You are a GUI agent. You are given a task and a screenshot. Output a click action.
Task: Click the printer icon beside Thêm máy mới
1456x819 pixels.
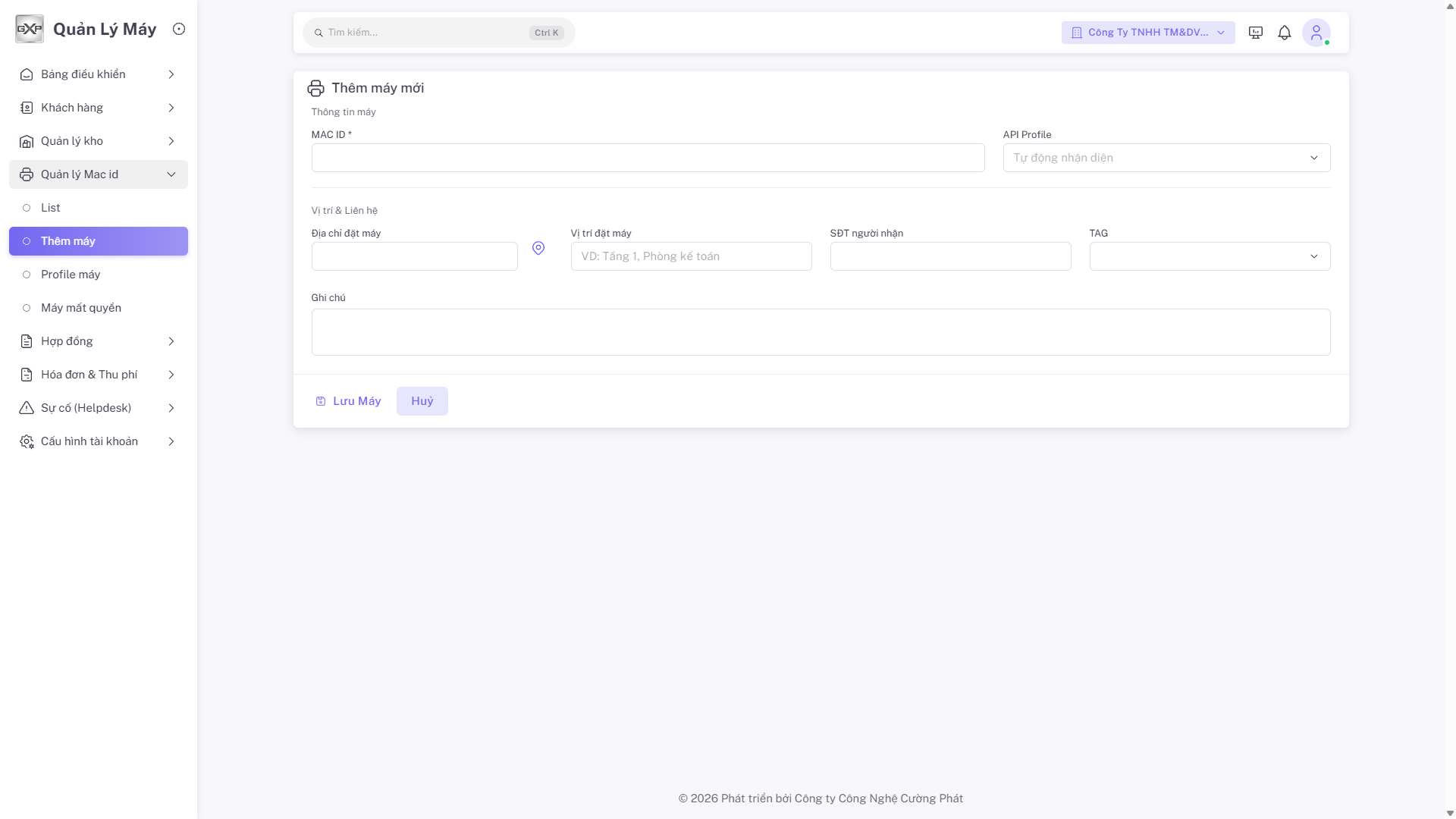(315, 88)
